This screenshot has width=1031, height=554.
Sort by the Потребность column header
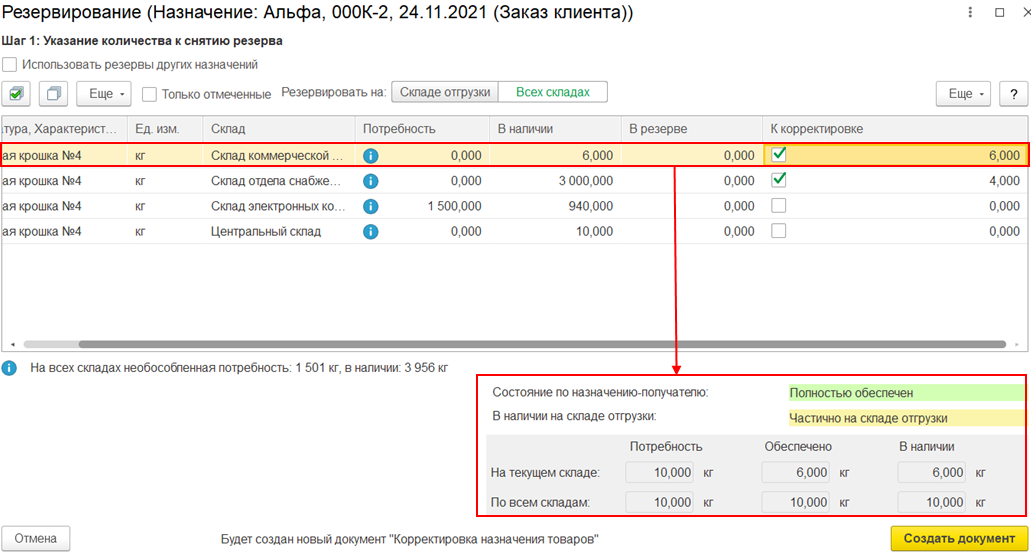point(400,129)
